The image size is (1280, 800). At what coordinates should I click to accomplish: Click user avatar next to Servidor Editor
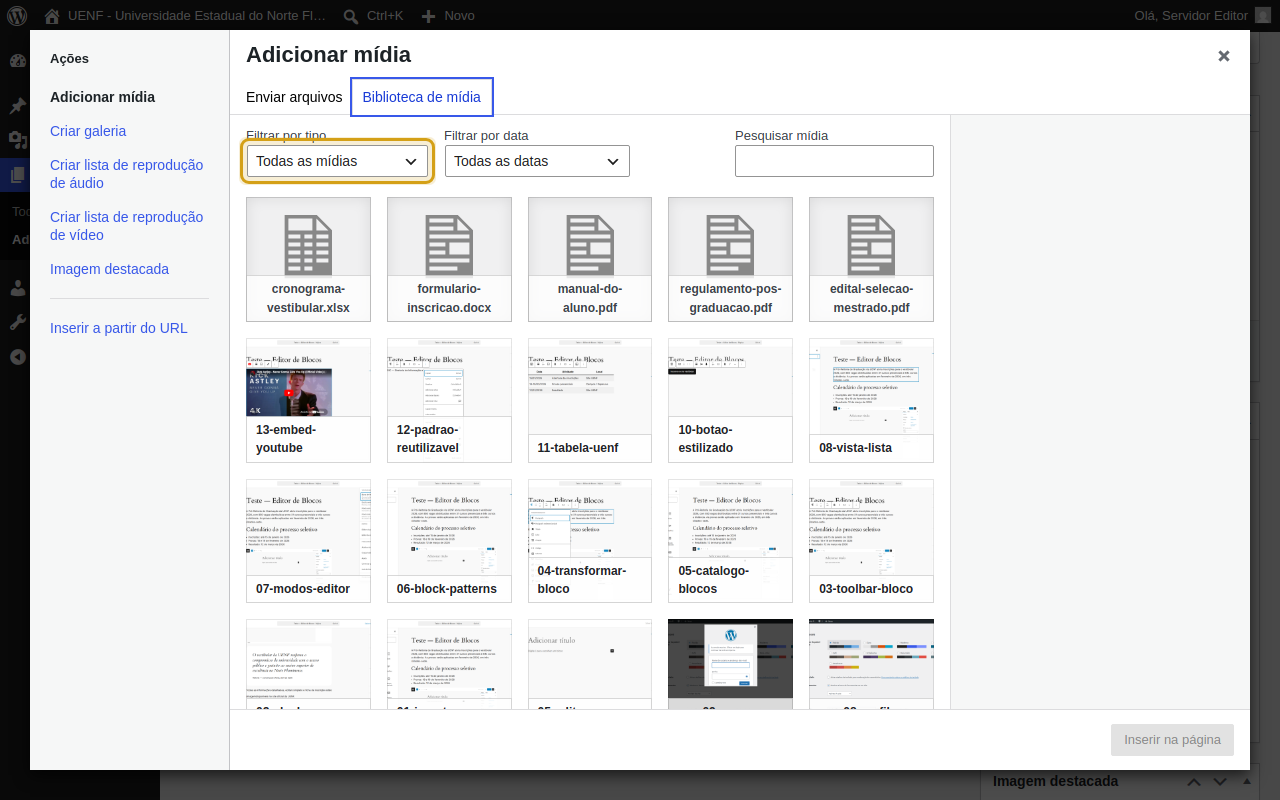point(1264,15)
